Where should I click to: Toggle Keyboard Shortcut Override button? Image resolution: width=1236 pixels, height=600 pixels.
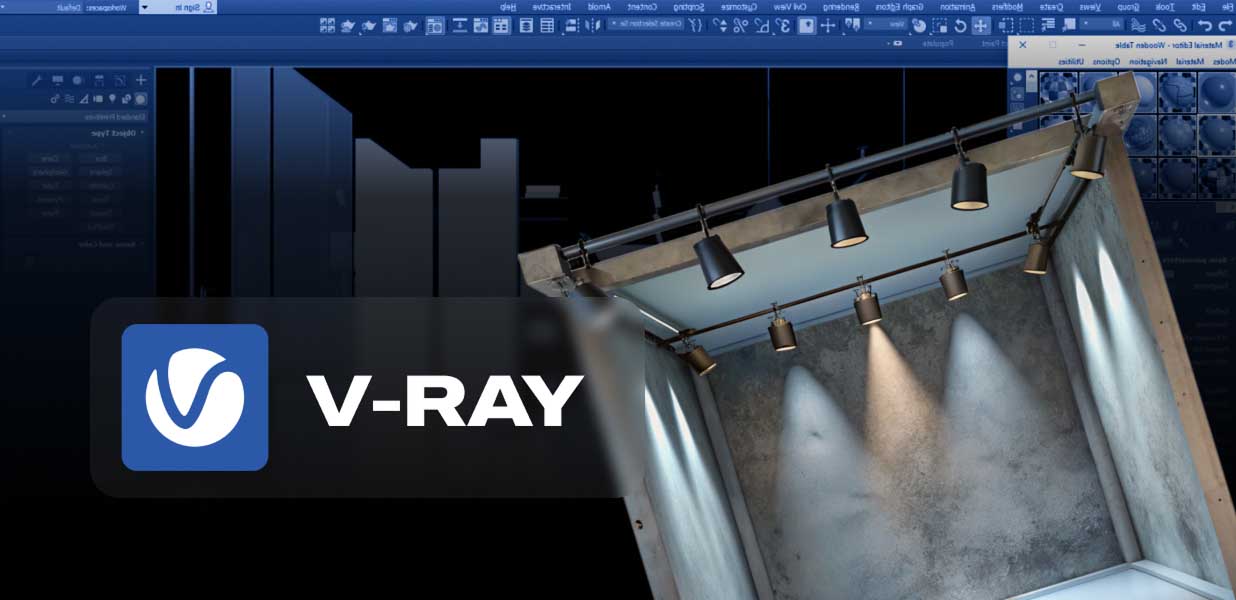point(806,26)
